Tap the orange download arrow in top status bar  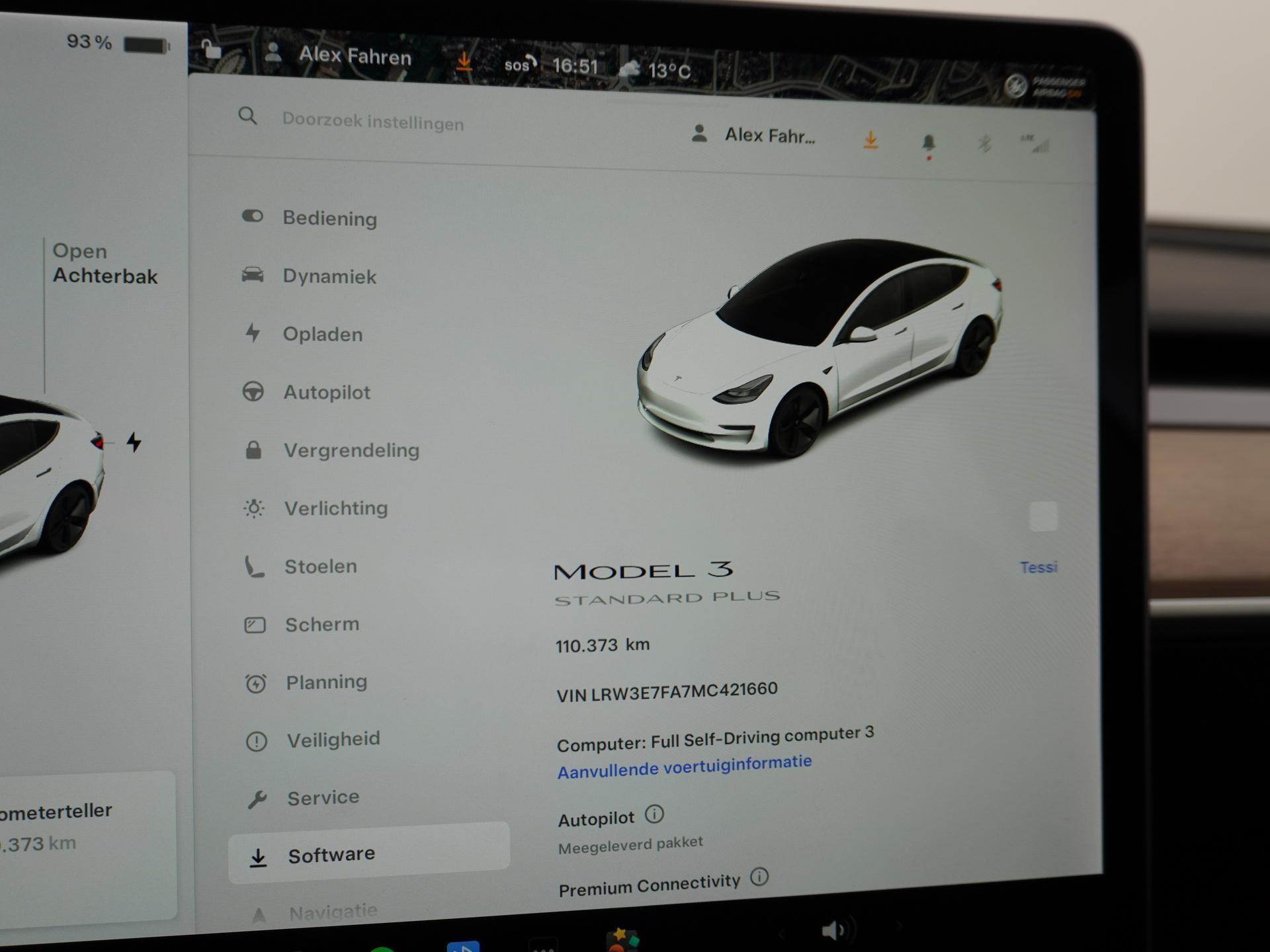point(464,61)
